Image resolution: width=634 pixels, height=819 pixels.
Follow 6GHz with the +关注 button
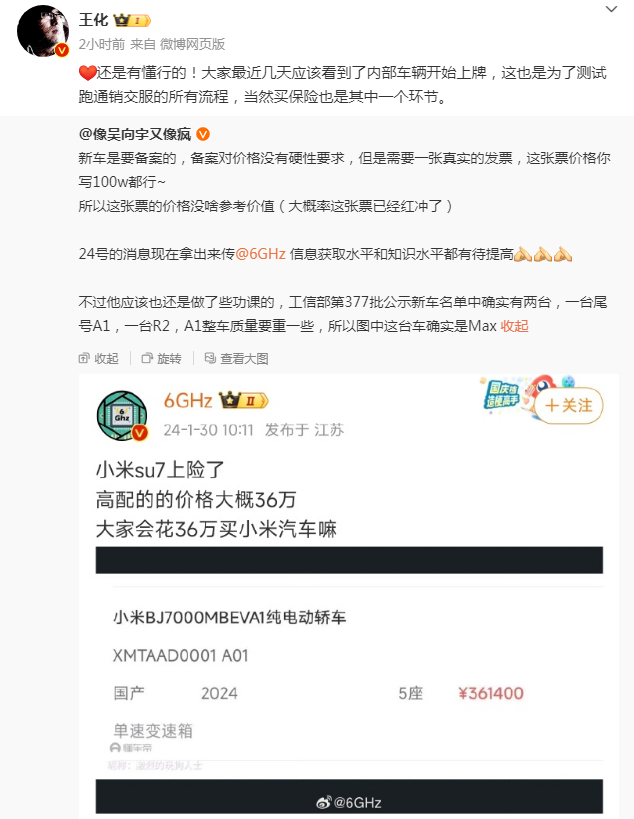point(569,405)
